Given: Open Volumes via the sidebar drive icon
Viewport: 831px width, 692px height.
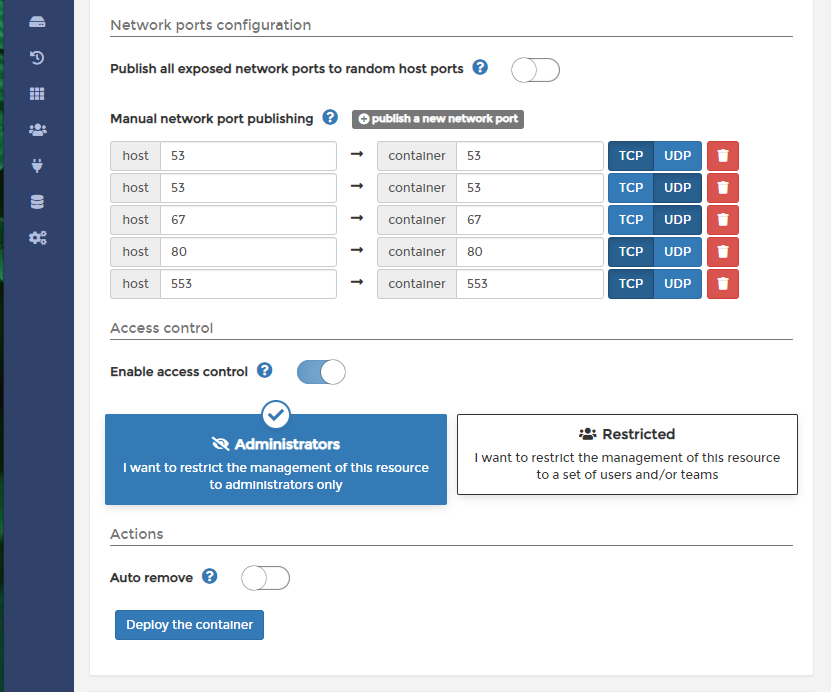Looking at the screenshot, I should [37, 22].
